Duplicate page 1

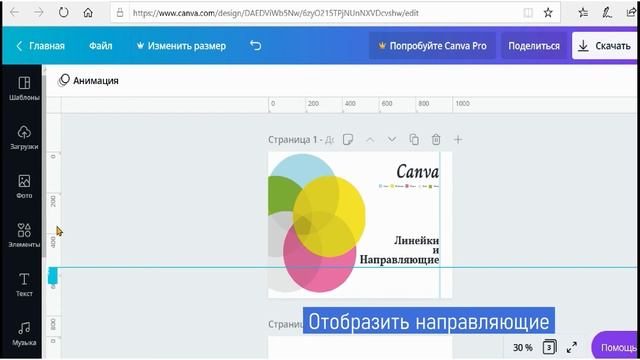pos(414,140)
